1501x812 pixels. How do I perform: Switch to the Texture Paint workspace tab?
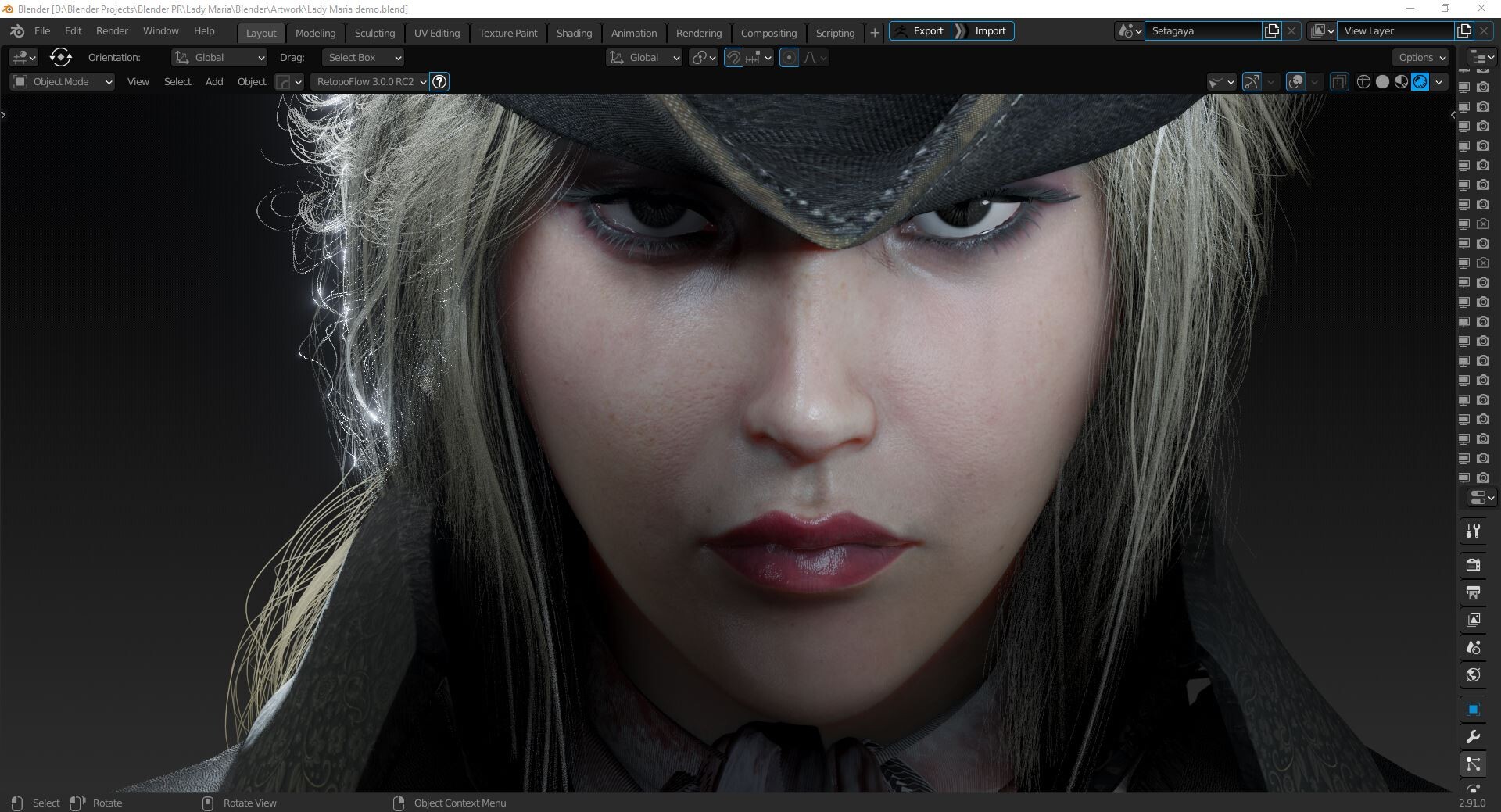508,33
